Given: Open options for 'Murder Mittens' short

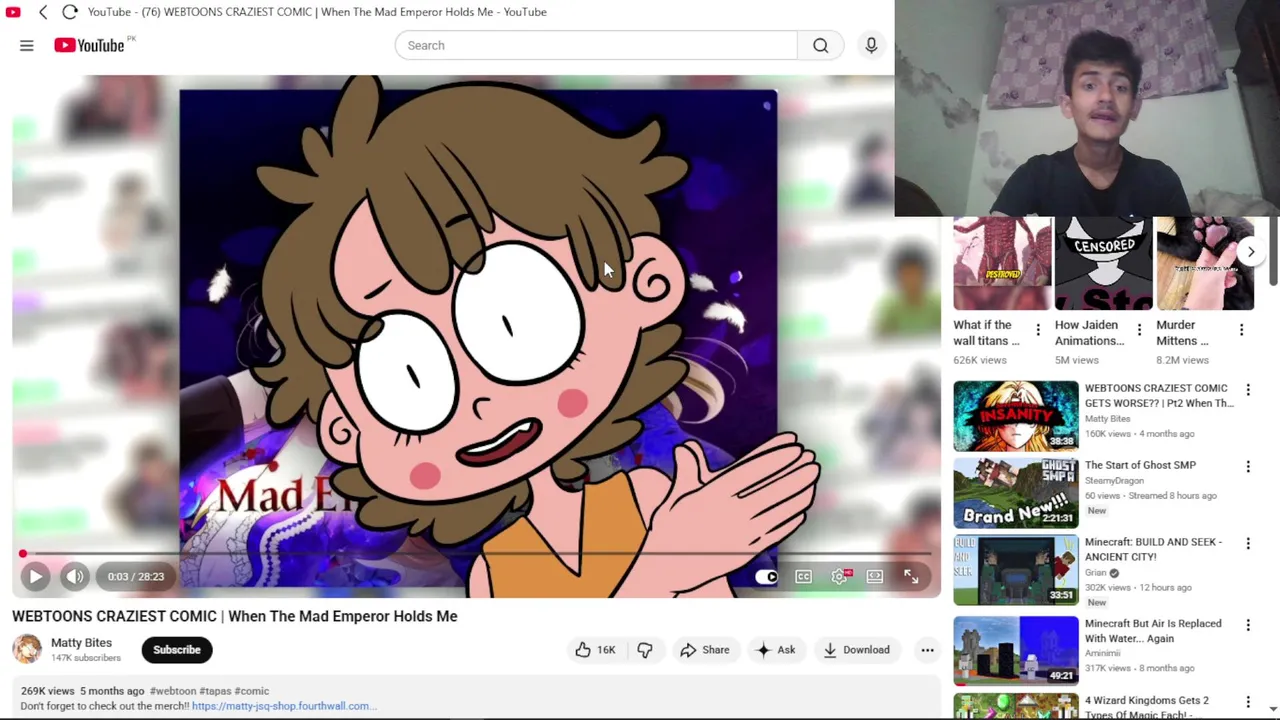Looking at the screenshot, I should click(x=1242, y=330).
